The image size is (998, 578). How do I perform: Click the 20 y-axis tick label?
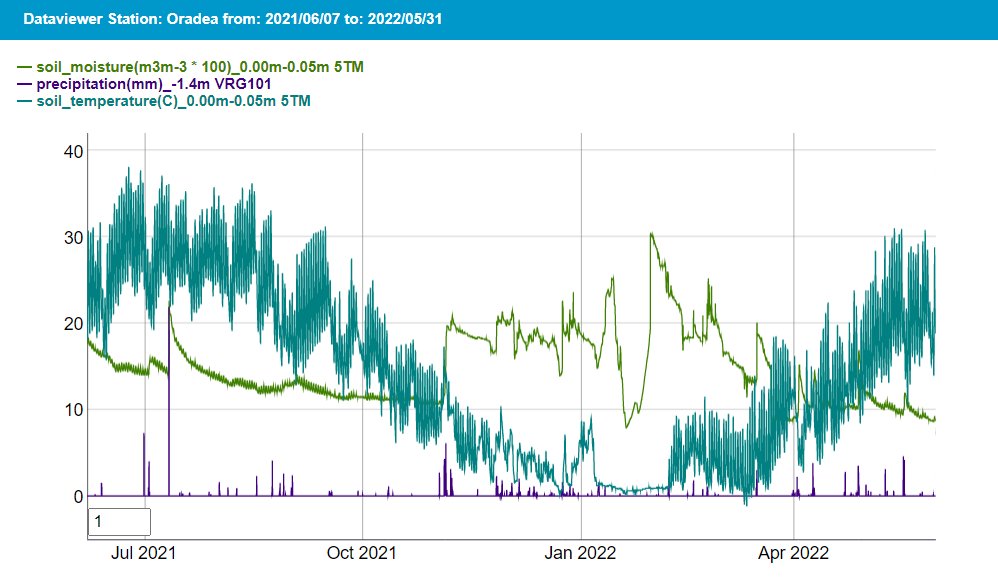74,323
